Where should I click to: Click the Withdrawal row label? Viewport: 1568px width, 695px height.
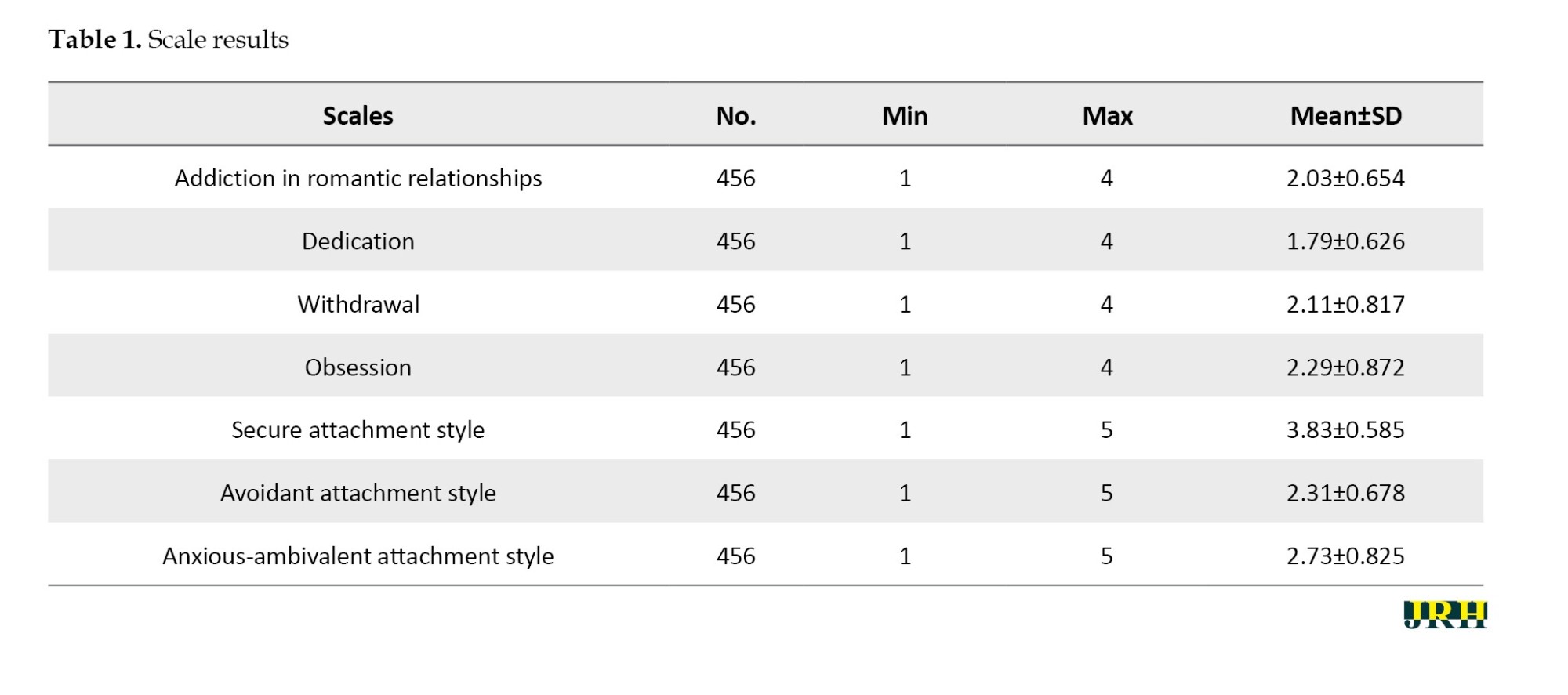(x=358, y=304)
